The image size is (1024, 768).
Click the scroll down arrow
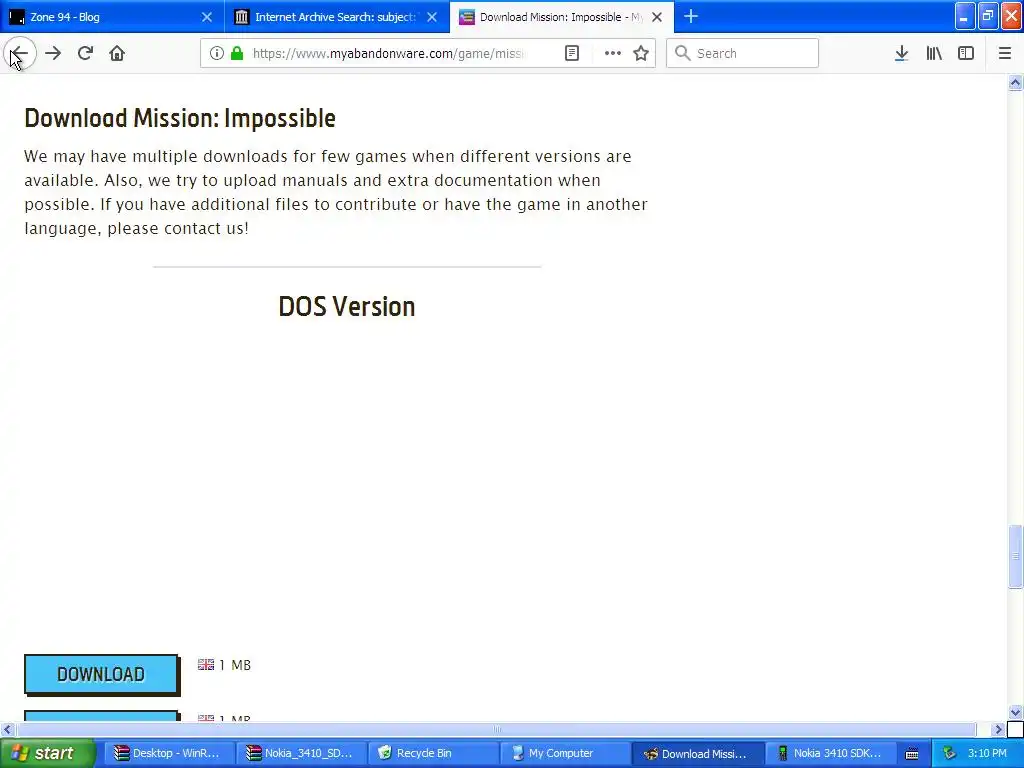[1015, 712]
